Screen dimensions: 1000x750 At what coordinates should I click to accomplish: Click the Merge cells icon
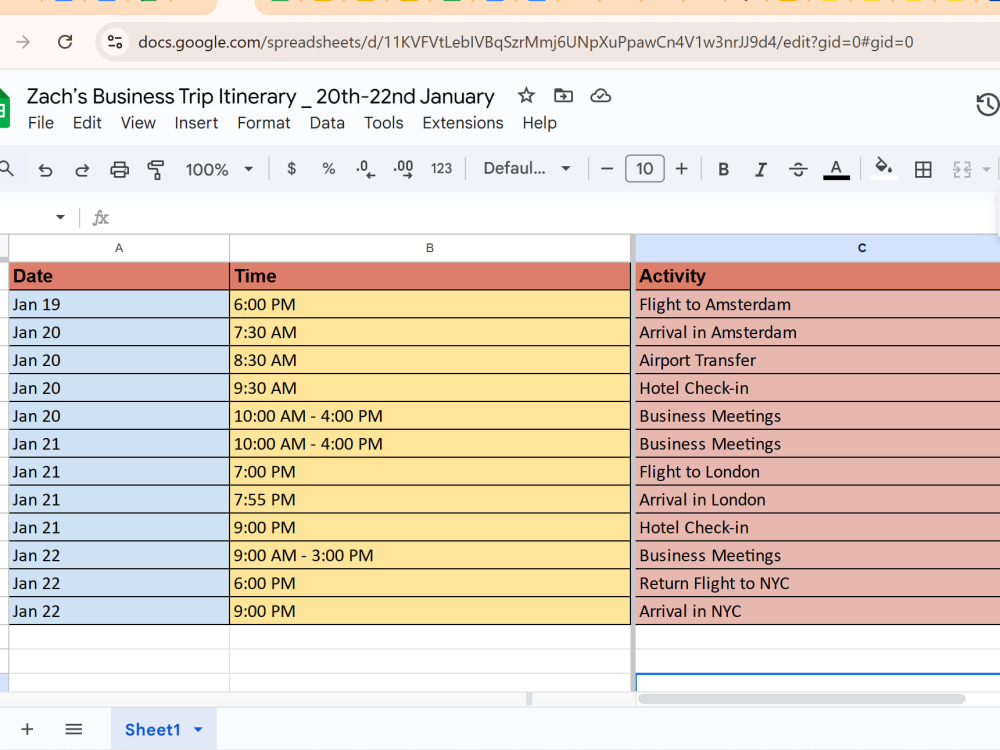pyautogui.click(x=962, y=170)
